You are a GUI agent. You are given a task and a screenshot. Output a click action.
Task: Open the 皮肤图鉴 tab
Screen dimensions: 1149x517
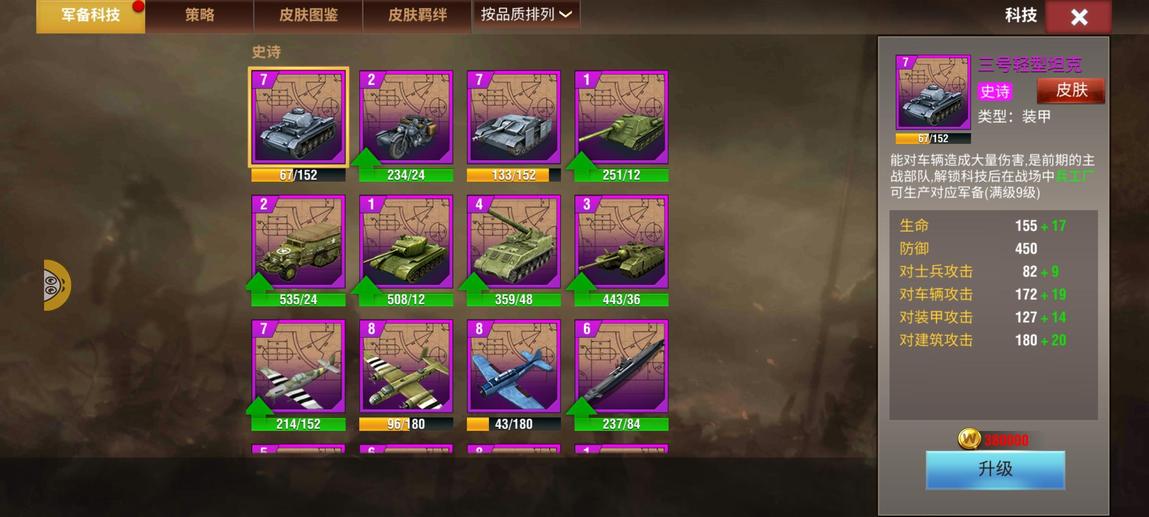pyautogui.click(x=309, y=15)
